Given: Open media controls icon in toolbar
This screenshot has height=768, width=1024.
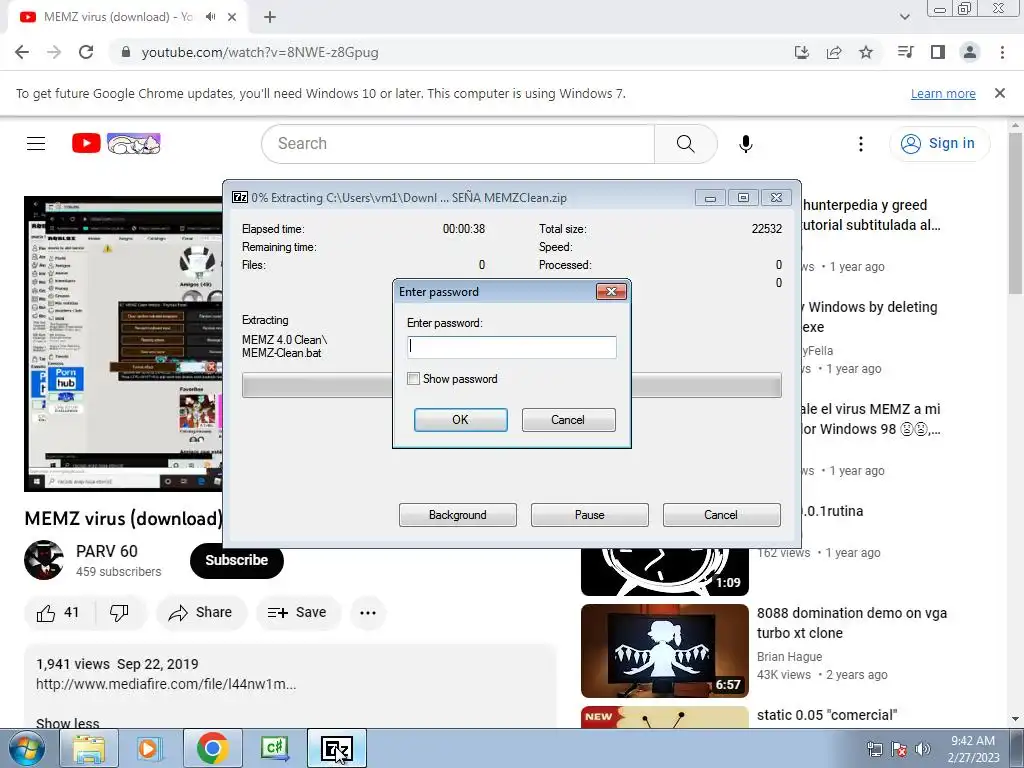Looking at the screenshot, I should 905,52.
